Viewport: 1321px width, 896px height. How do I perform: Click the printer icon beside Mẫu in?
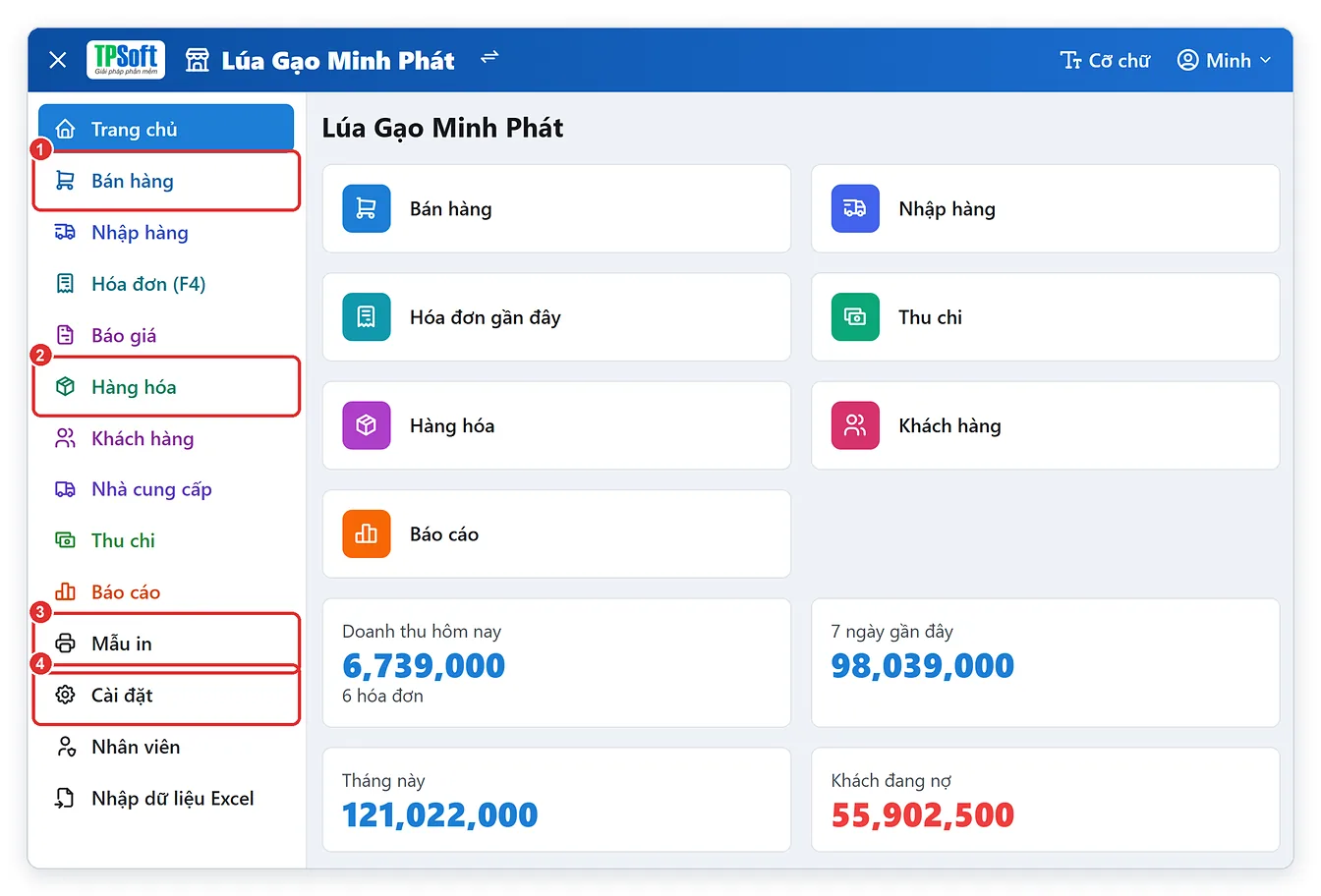(65, 644)
